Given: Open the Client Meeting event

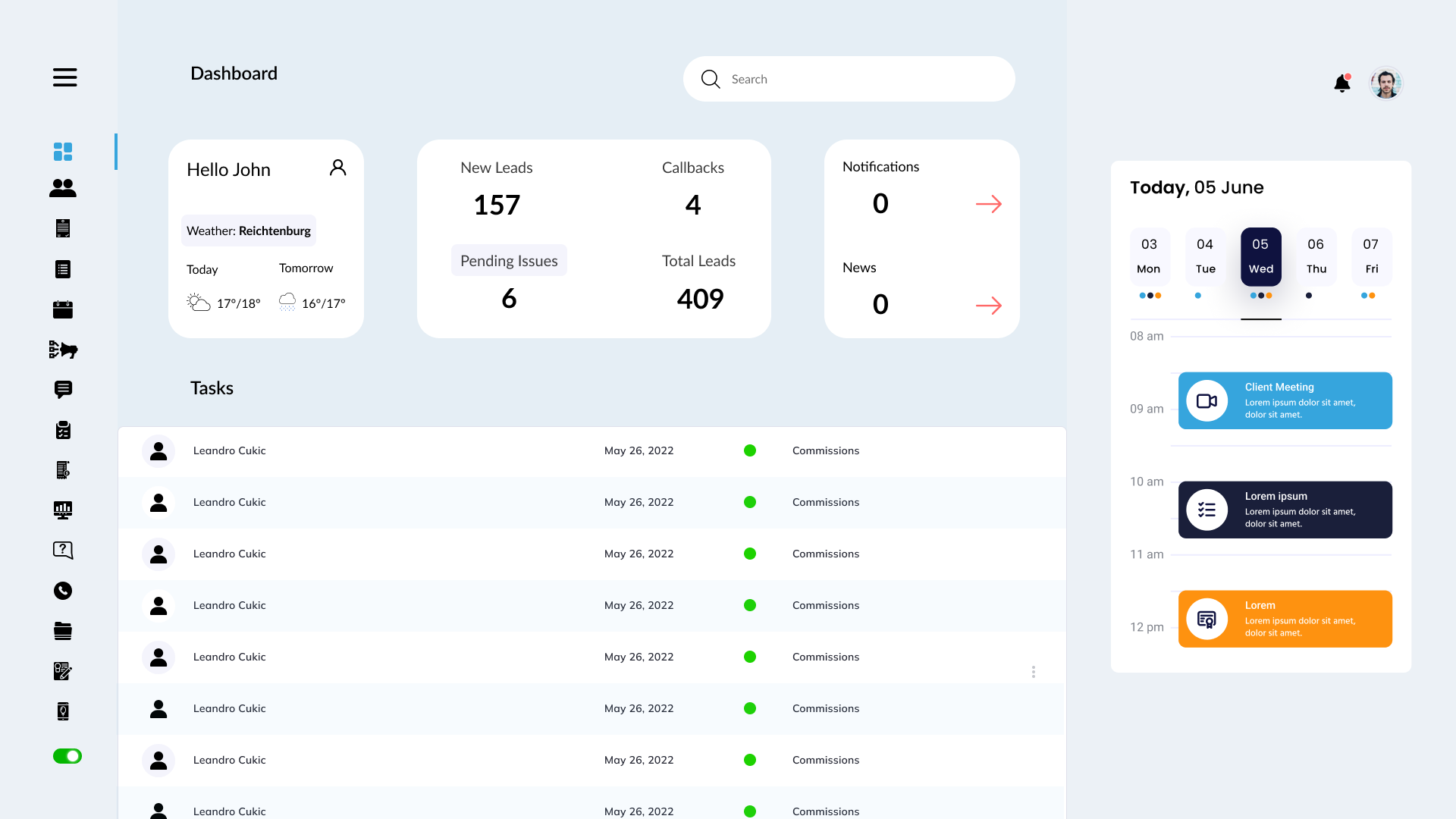Looking at the screenshot, I should [x=1285, y=400].
